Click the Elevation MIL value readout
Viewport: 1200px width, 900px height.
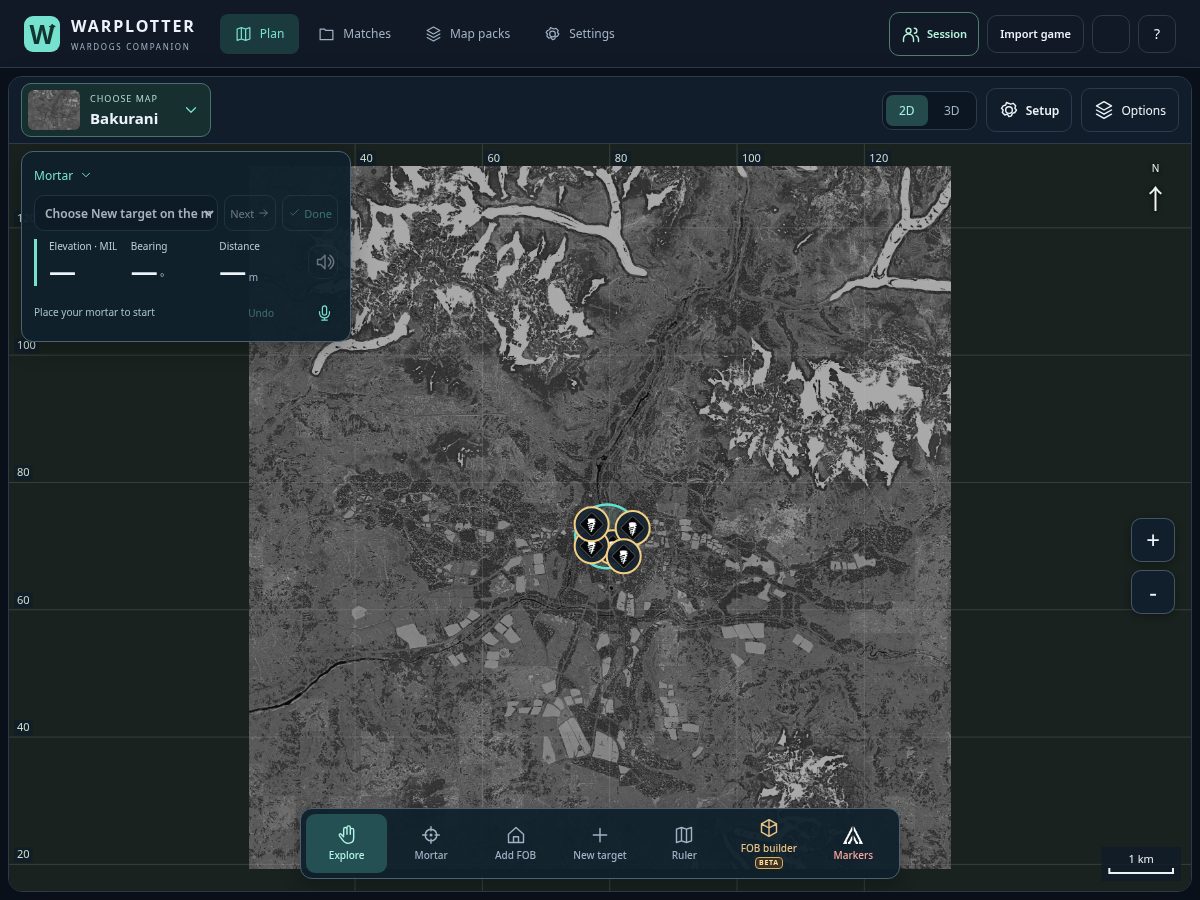[62, 273]
